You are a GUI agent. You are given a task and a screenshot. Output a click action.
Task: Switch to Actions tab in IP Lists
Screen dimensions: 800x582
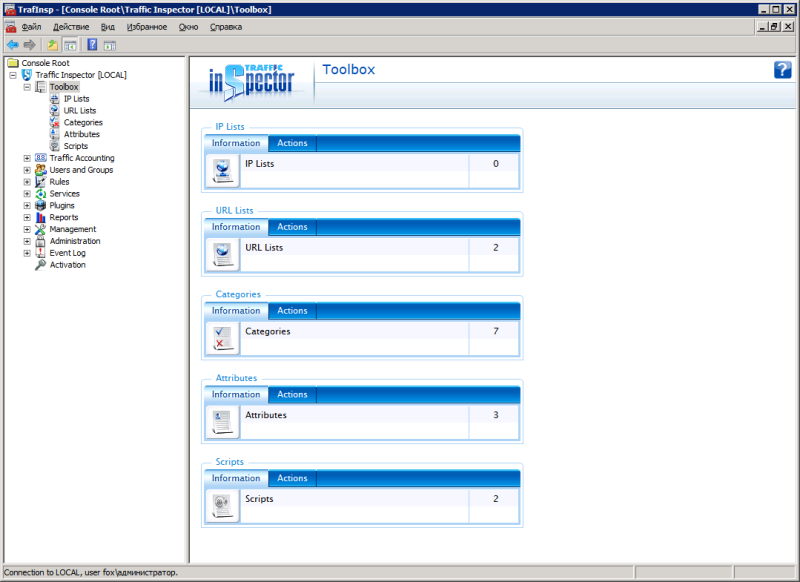[292, 143]
